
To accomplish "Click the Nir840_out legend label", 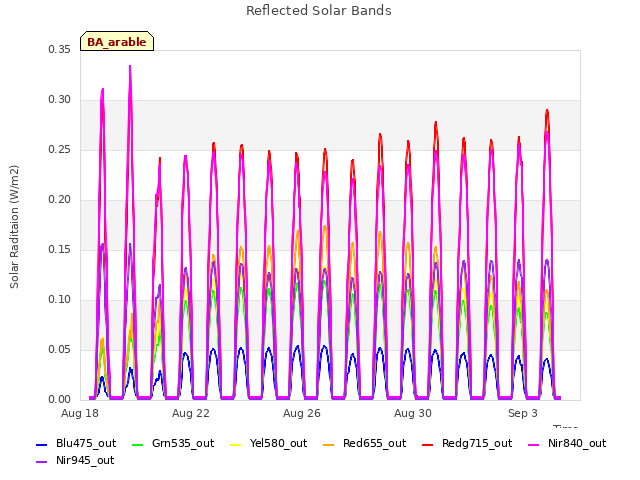I will click(x=577, y=443).
